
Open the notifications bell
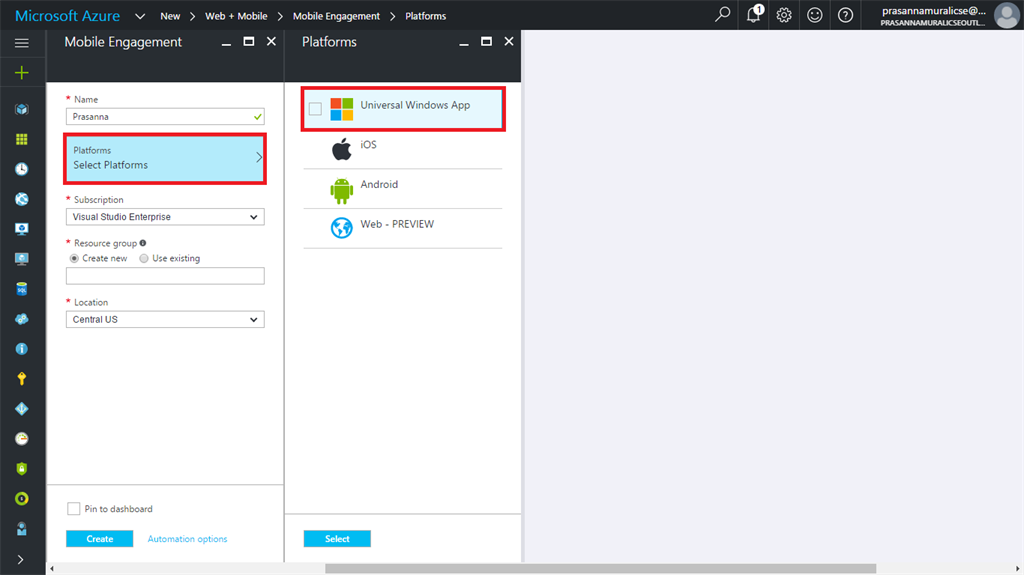click(x=754, y=14)
